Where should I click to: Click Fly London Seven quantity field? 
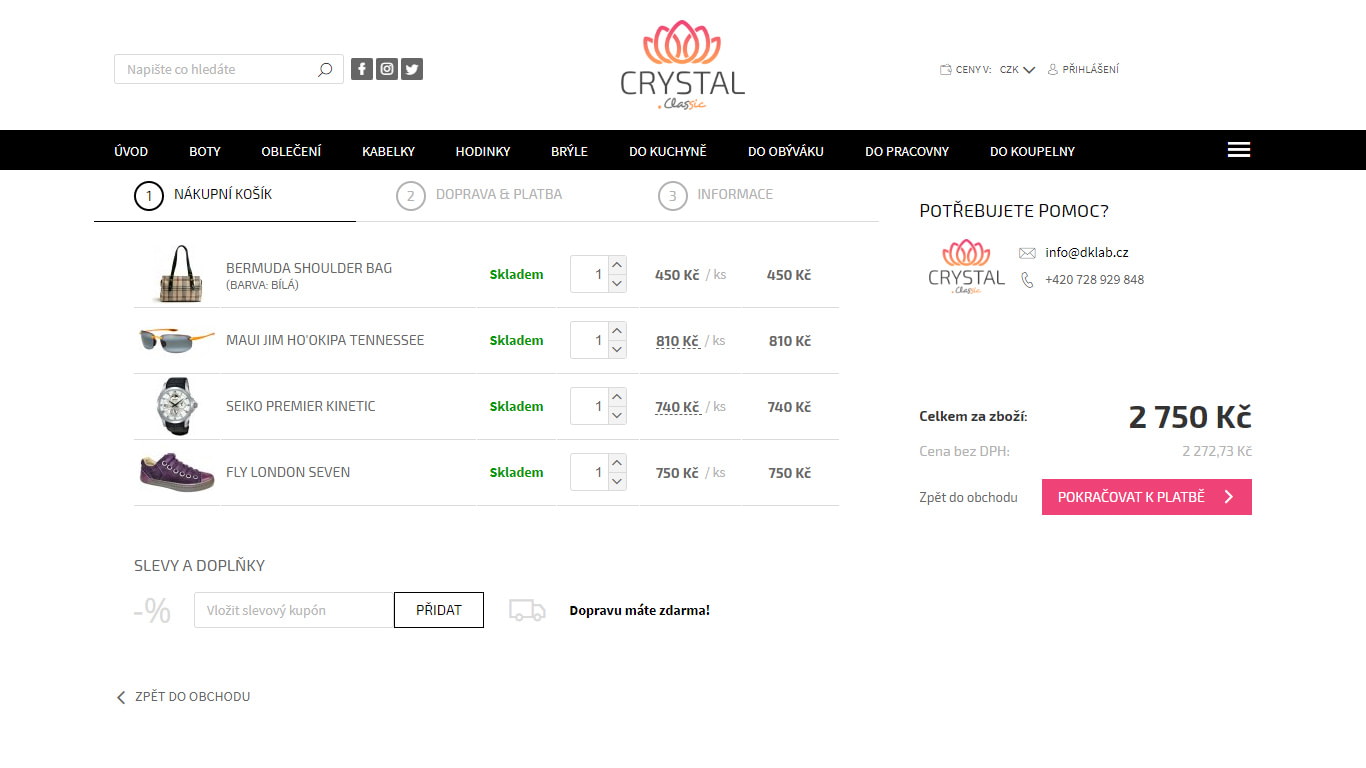coord(589,472)
